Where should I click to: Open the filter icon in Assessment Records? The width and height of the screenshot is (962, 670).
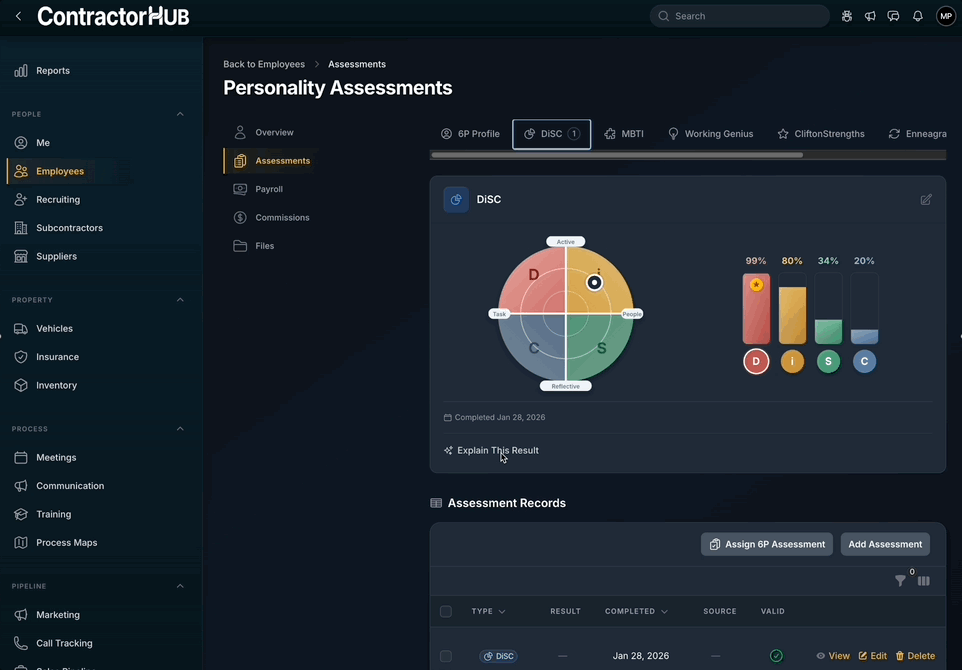[x=900, y=580]
